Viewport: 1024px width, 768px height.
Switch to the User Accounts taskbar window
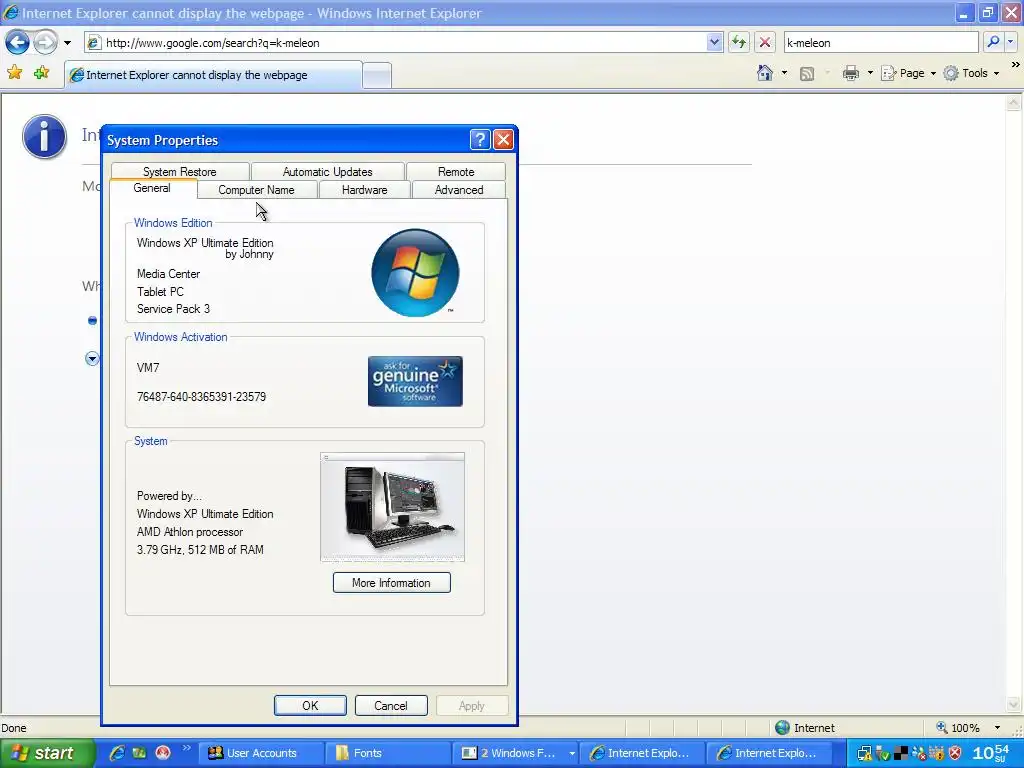[262, 753]
